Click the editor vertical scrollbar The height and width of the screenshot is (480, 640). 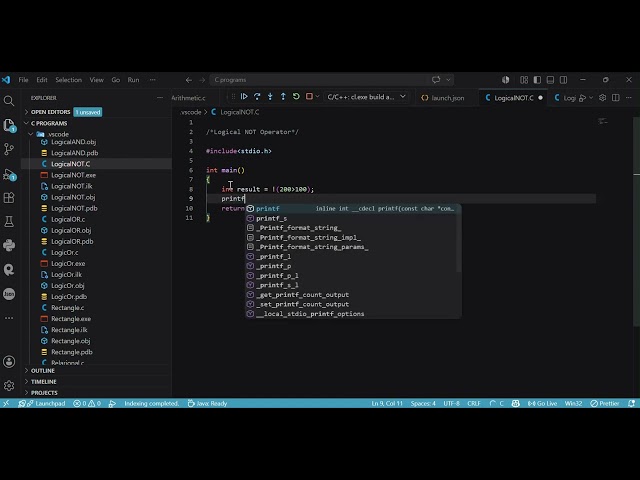(636, 220)
